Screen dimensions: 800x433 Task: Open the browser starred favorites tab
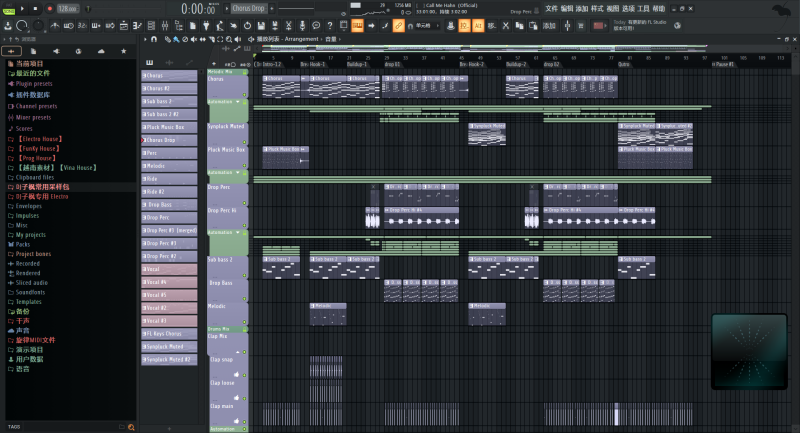(x=123, y=51)
